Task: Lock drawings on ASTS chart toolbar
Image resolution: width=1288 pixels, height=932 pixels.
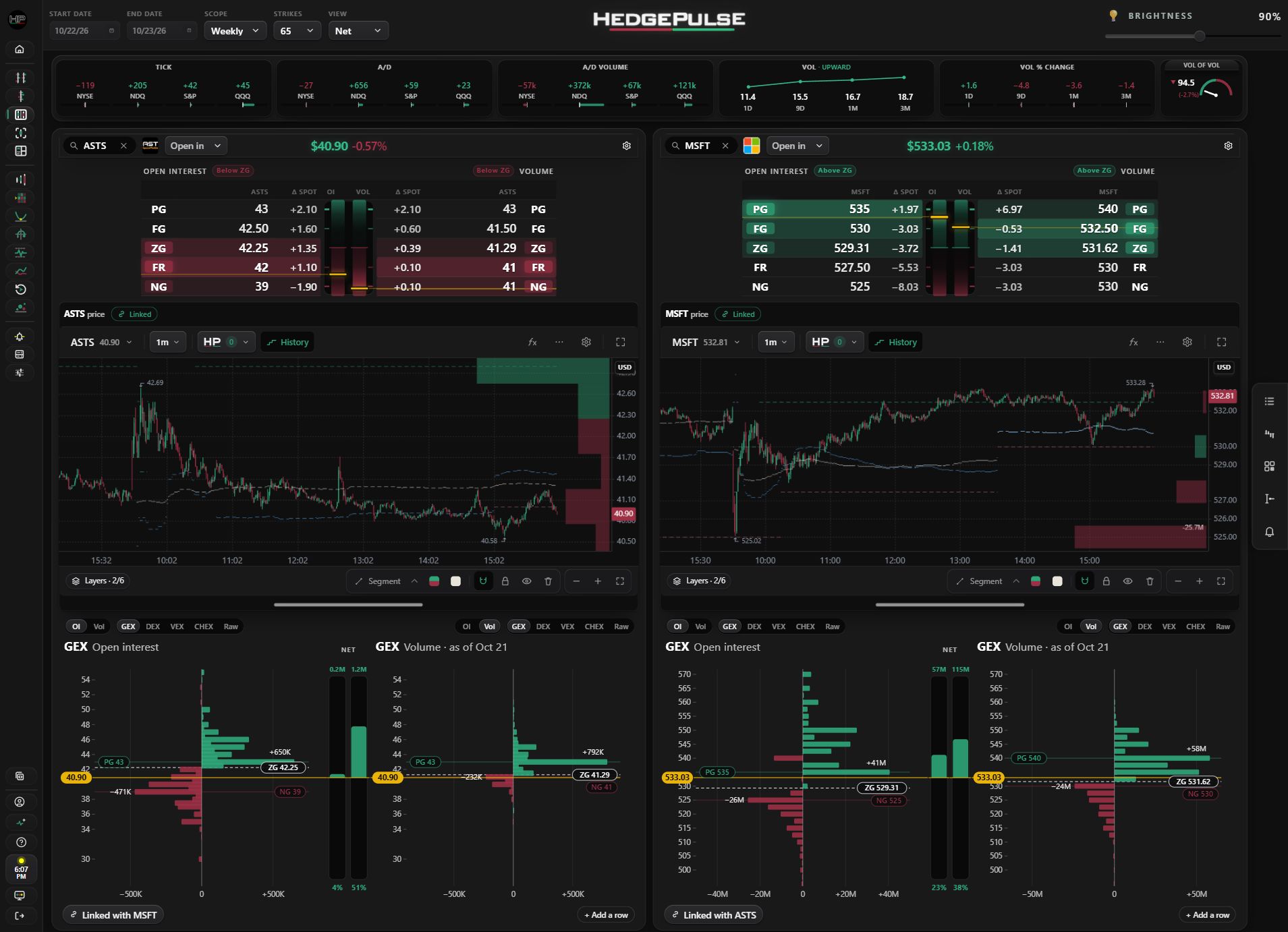Action: pos(505,581)
